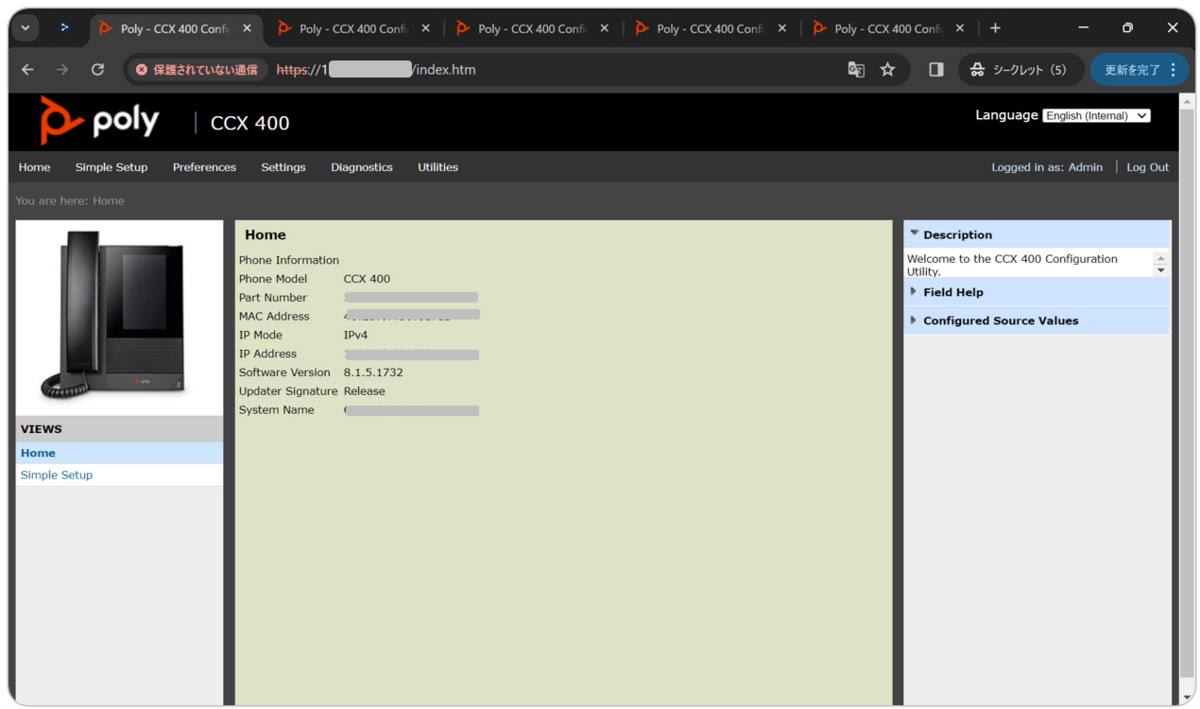
Task: Switch to the fourth browser tab
Action: point(711,29)
